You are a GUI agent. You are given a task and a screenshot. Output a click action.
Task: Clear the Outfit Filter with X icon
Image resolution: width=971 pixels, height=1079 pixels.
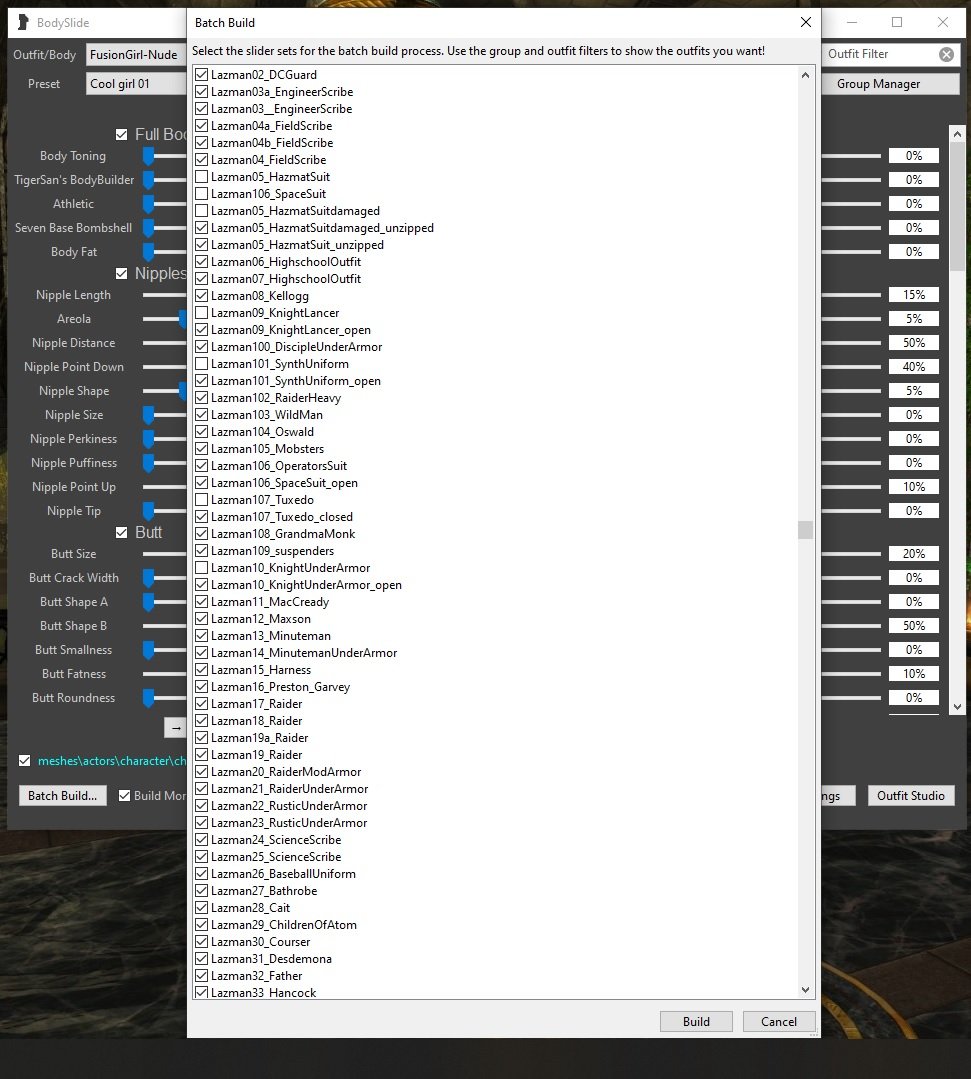coord(945,54)
